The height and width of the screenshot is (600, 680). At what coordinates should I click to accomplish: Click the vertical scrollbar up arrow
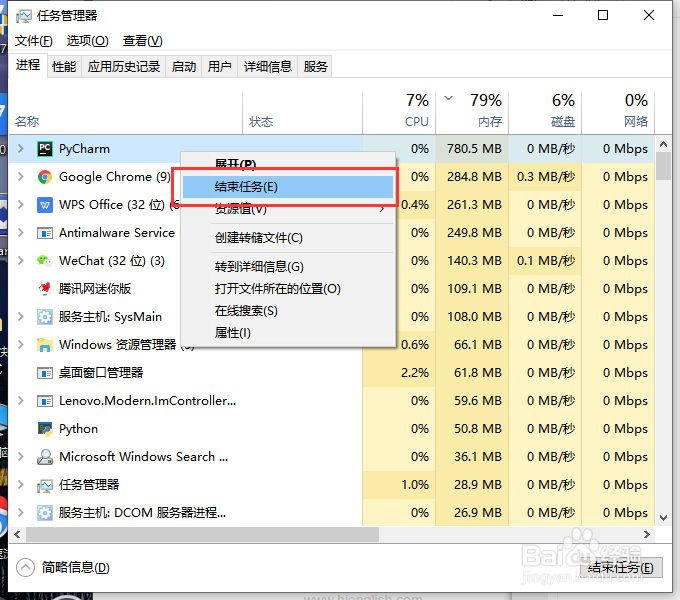[x=664, y=144]
